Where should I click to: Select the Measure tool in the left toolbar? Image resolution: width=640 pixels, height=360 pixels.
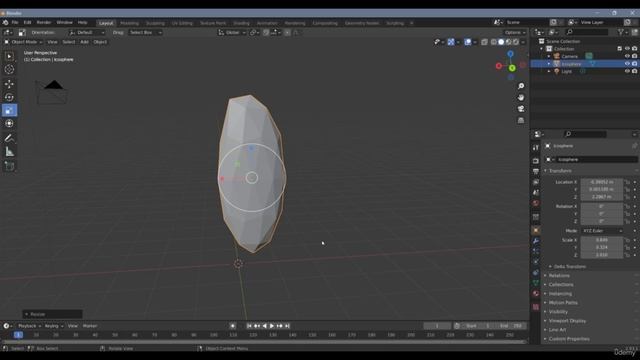point(9,152)
